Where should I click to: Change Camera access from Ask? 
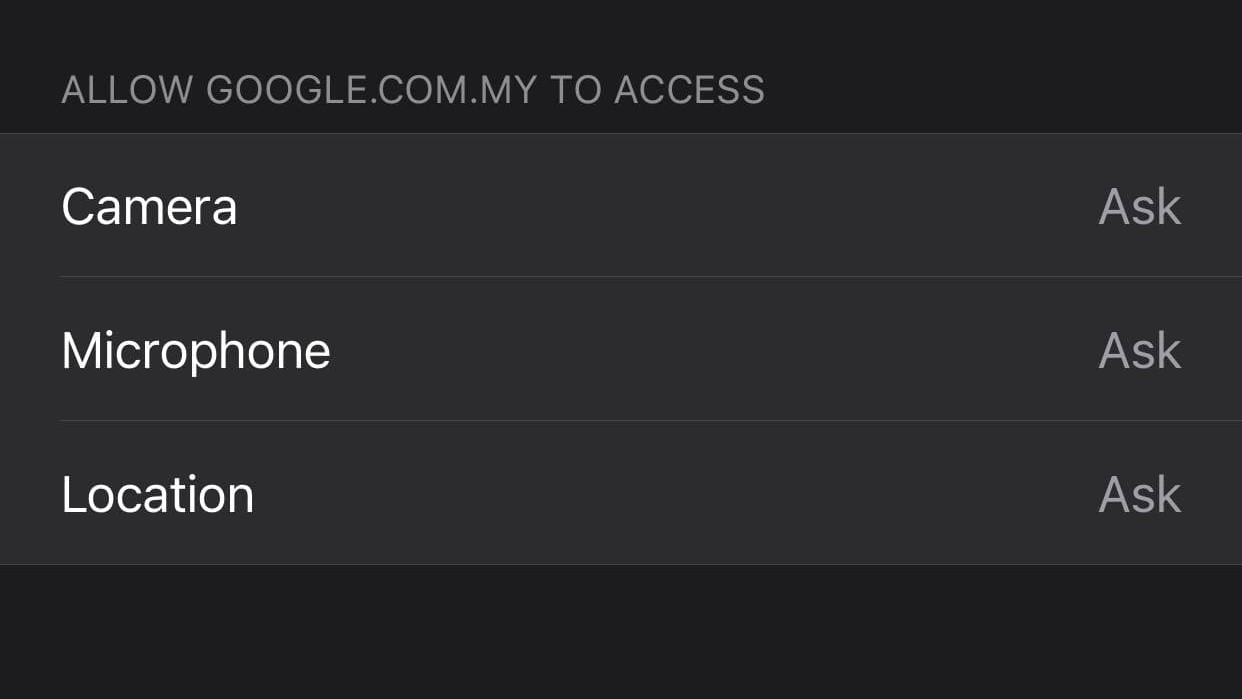(x=1139, y=207)
